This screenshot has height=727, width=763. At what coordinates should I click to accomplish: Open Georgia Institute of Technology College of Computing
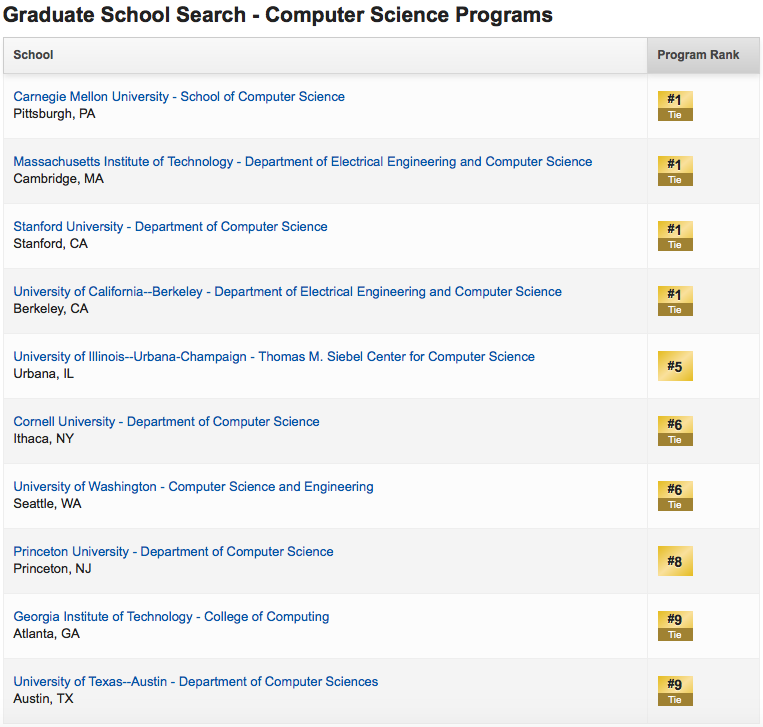tap(171, 617)
